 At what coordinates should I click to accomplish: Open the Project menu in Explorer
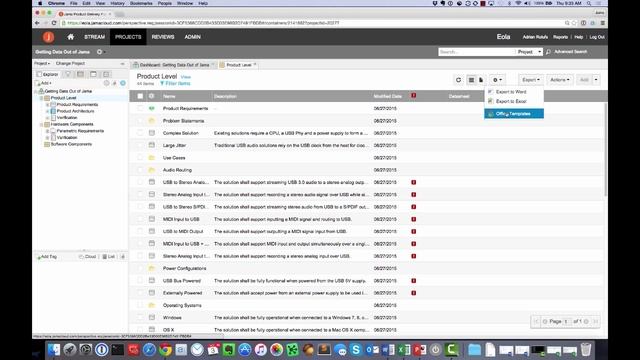pos(42,64)
